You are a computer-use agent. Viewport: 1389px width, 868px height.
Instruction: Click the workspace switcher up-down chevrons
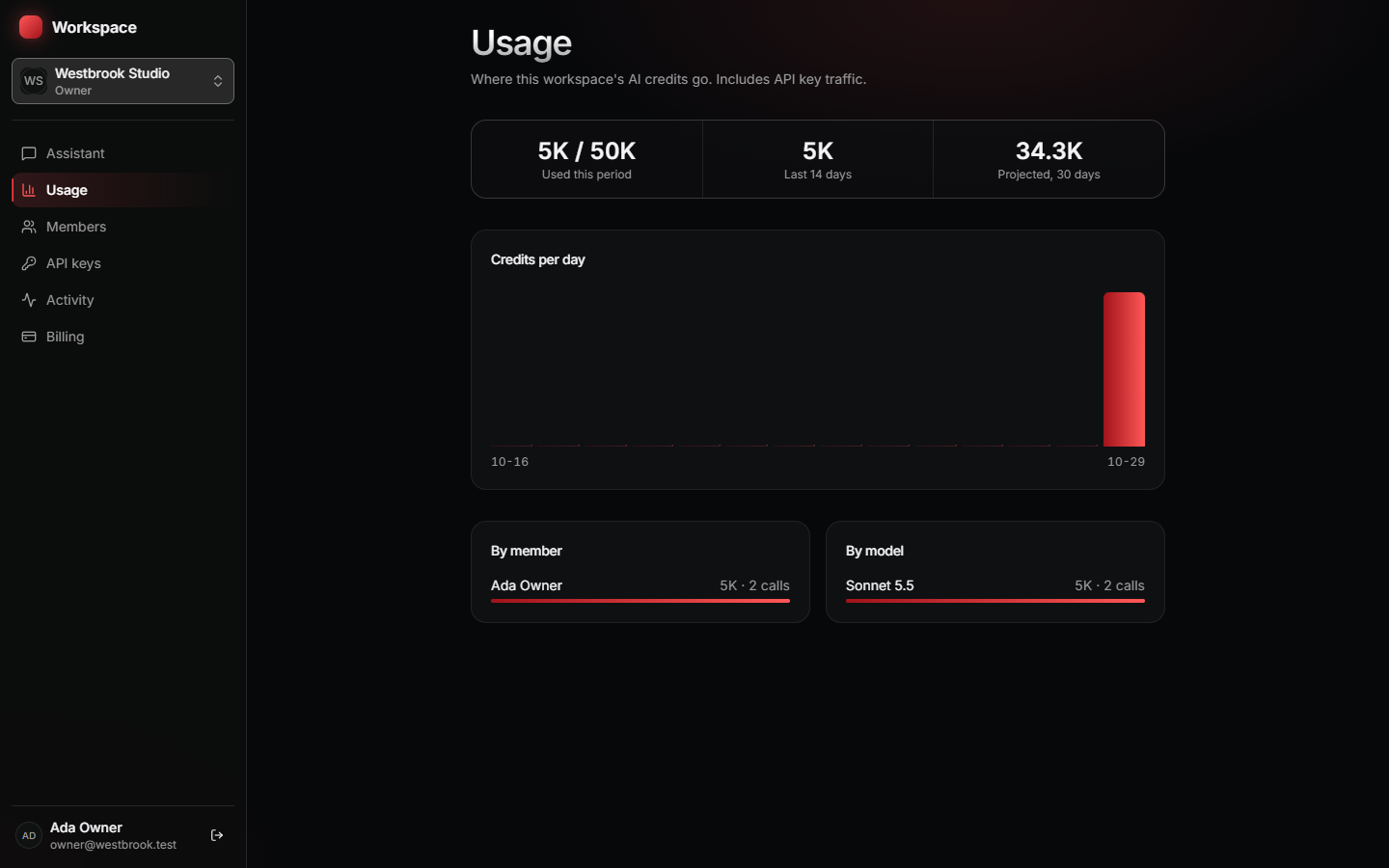(x=218, y=81)
